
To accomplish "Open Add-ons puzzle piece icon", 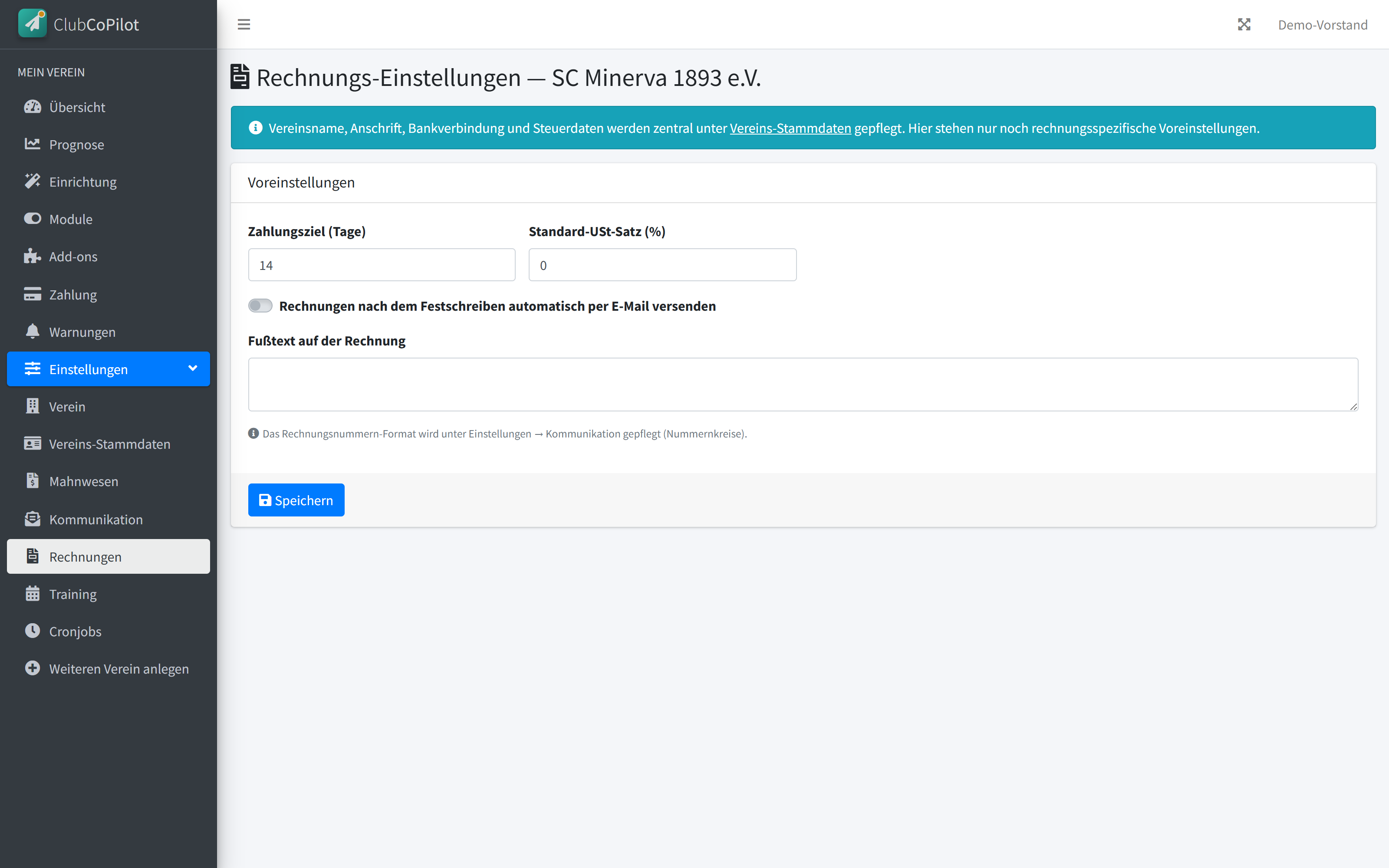I will pyautogui.click(x=33, y=256).
